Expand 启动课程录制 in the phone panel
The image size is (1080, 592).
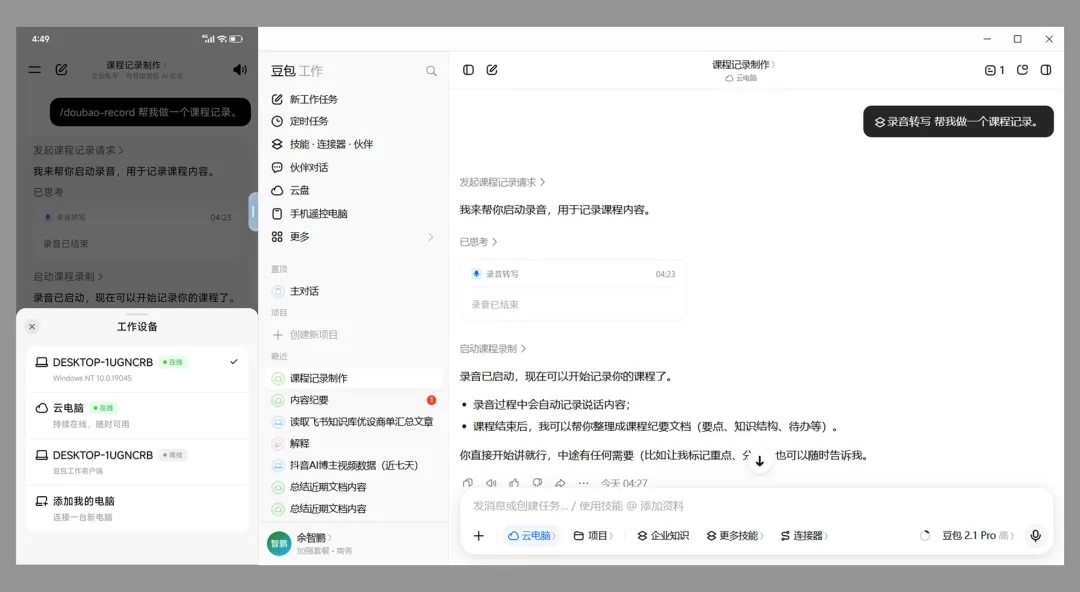click(68, 276)
